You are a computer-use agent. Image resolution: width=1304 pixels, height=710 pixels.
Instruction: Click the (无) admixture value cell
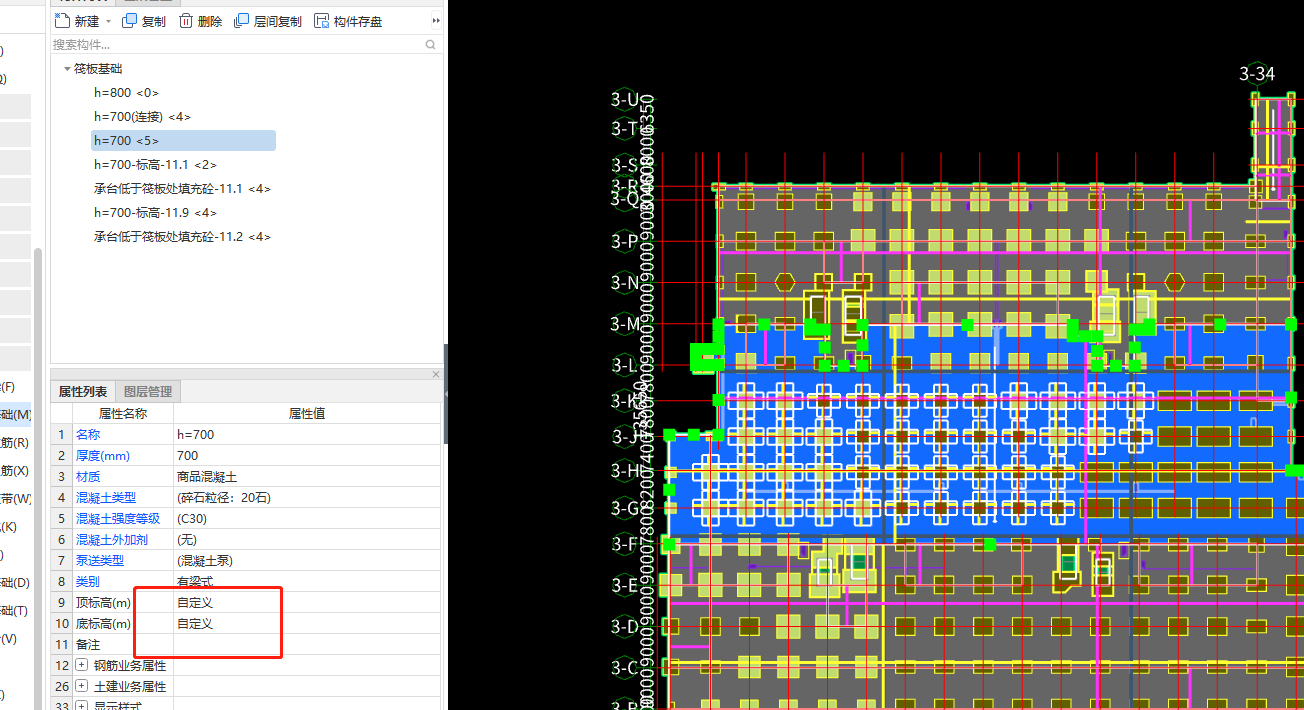(307, 540)
